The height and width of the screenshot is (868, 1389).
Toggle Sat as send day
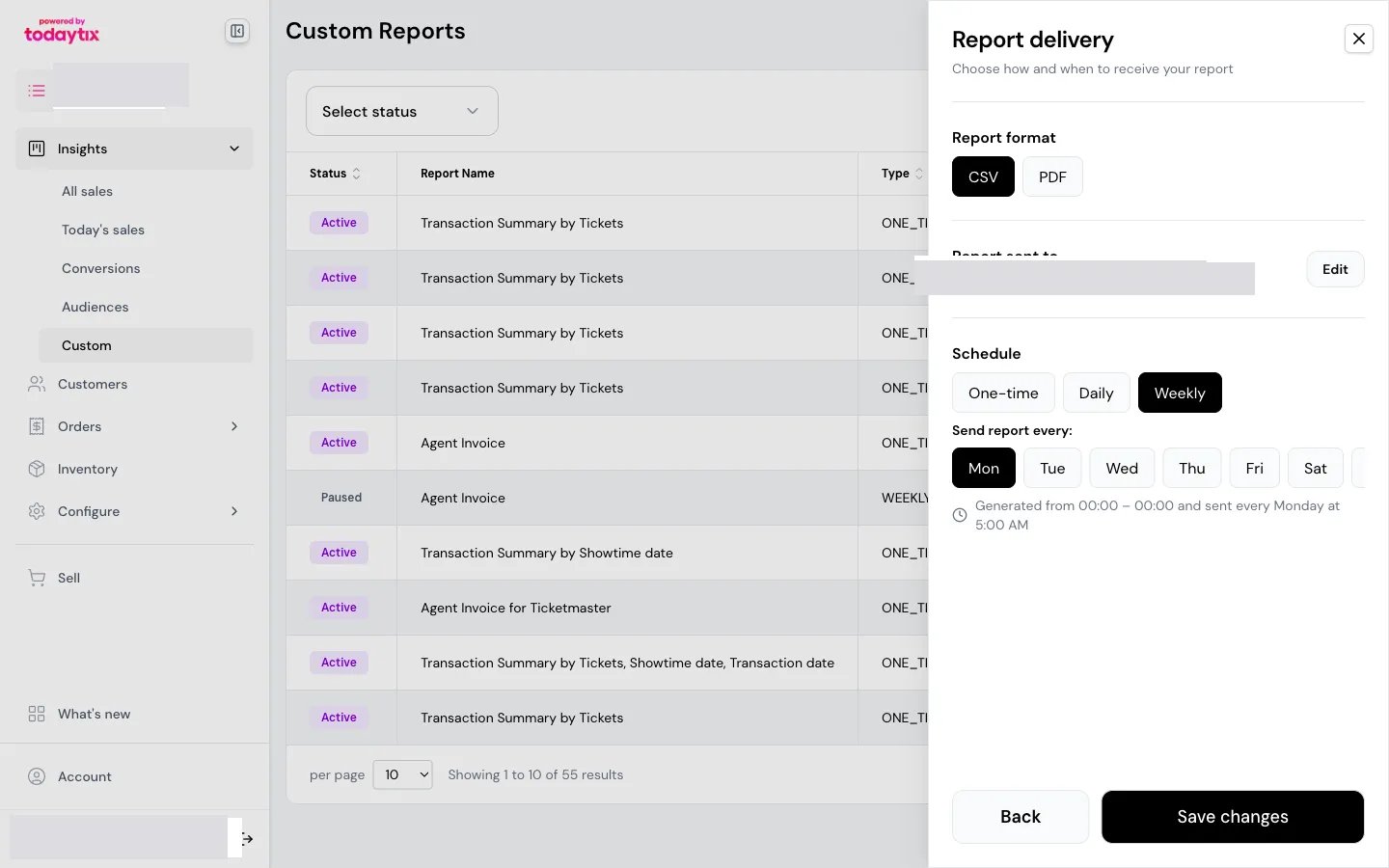(x=1316, y=468)
